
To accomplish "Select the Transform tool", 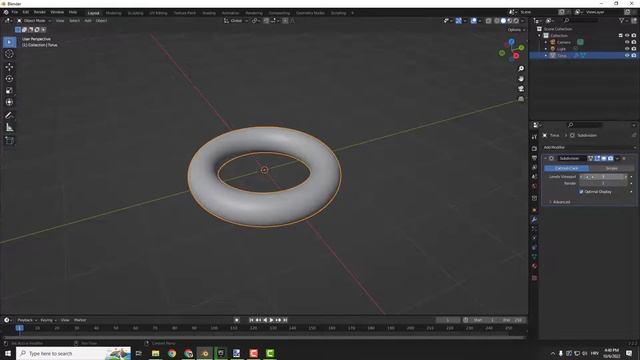I will click(9, 102).
